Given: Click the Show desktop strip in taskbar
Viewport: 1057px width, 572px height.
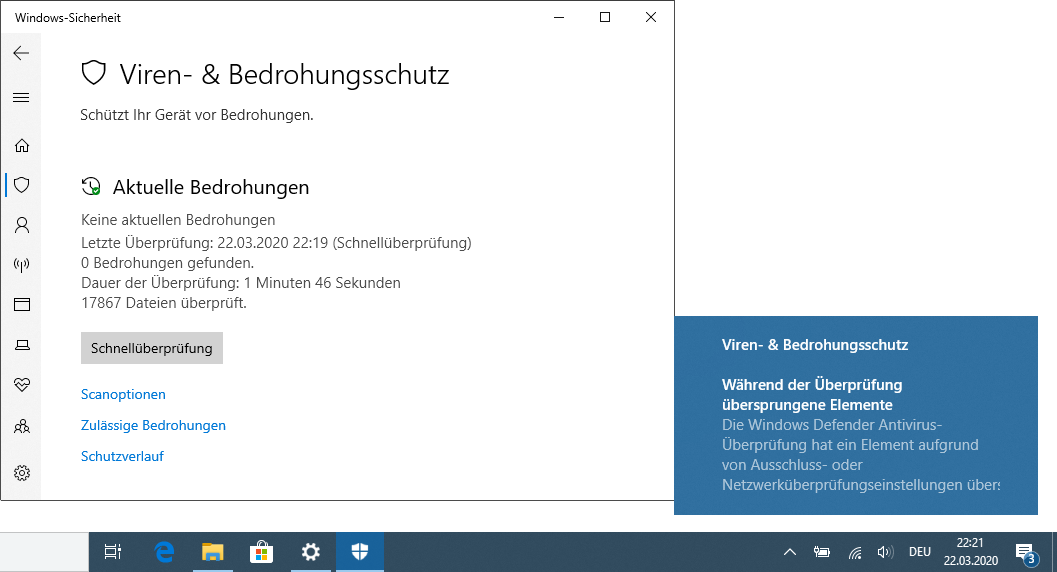Looking at the screenshot, I should pos(1054,552).
